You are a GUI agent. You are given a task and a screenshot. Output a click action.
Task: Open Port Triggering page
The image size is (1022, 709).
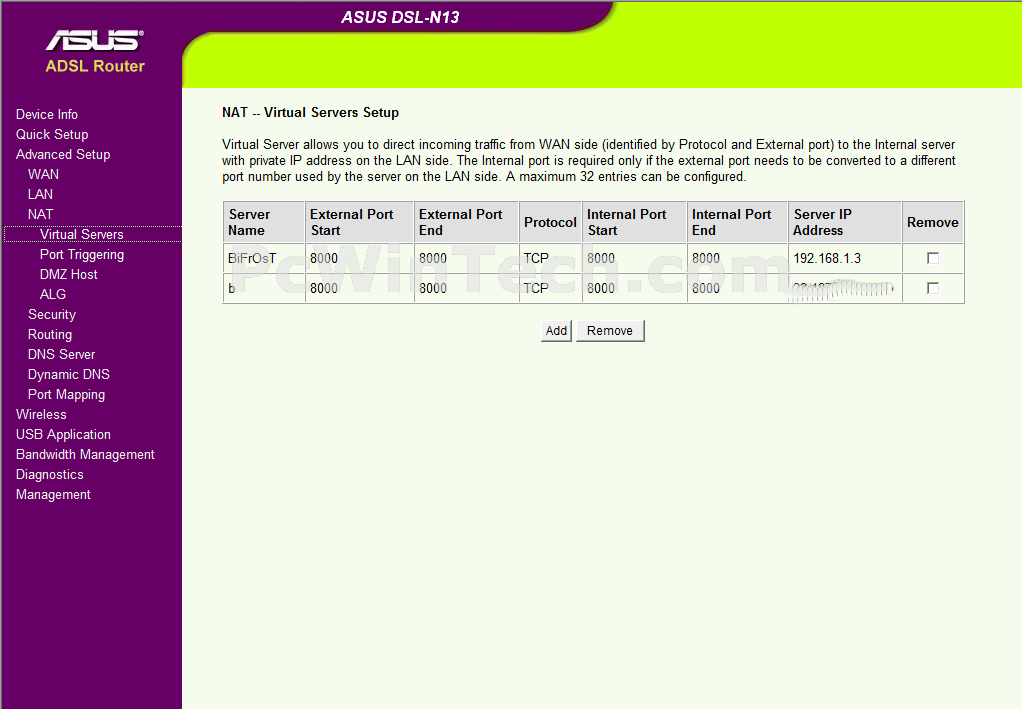82,255
